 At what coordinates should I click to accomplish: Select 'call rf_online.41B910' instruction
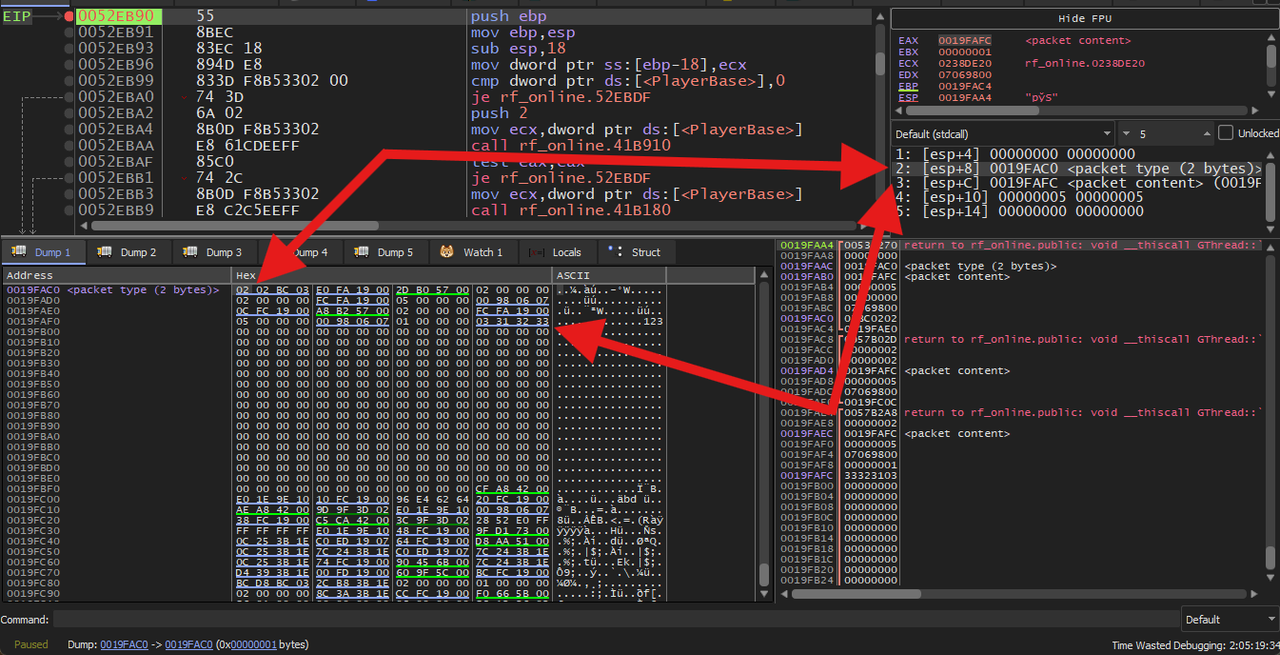570,145
